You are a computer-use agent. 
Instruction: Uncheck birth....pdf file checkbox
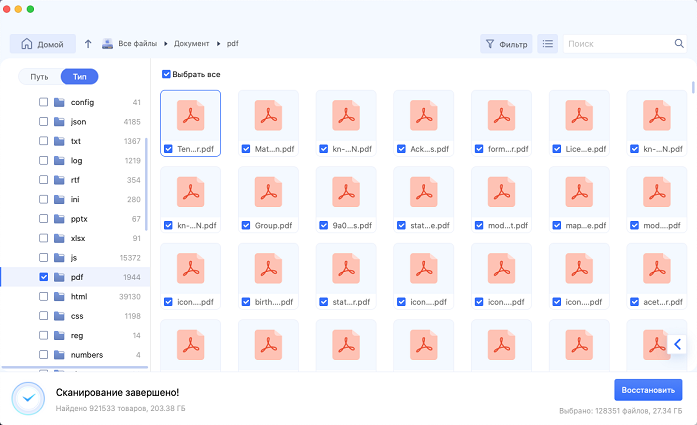(x=246, y=302)
